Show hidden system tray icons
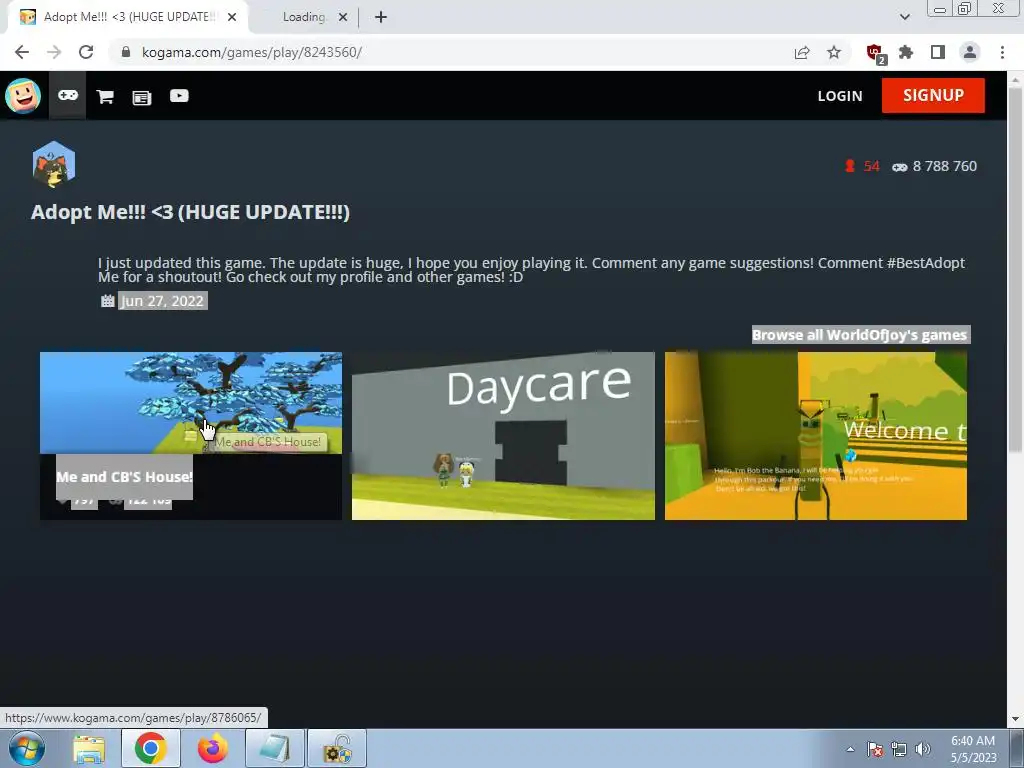The width and height of the screenshot is (1024, 768). pyautogui.click(x=850, y=749)
